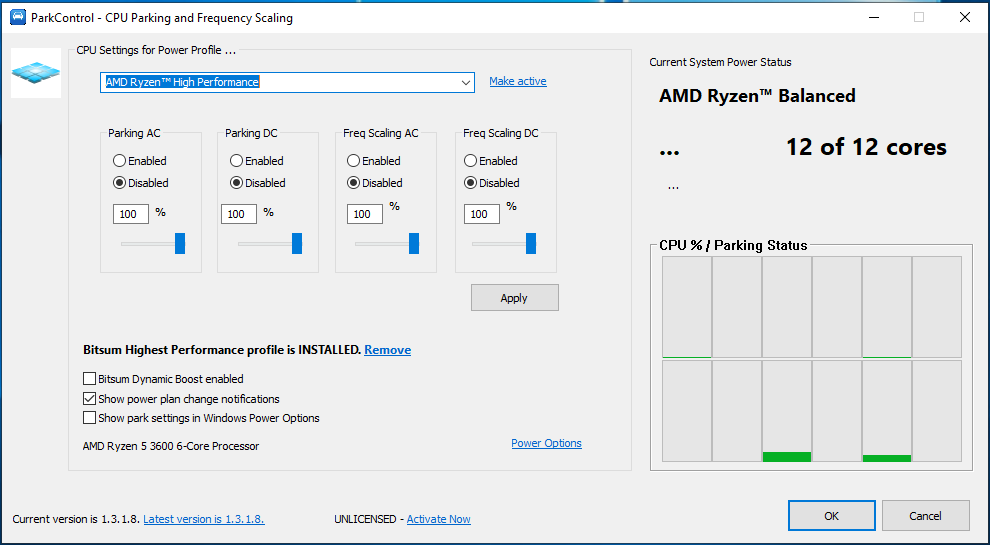This screenshot has width=990, height=545.
Task: Open the power profile dropdown arrow
Action: click(466, 83)
